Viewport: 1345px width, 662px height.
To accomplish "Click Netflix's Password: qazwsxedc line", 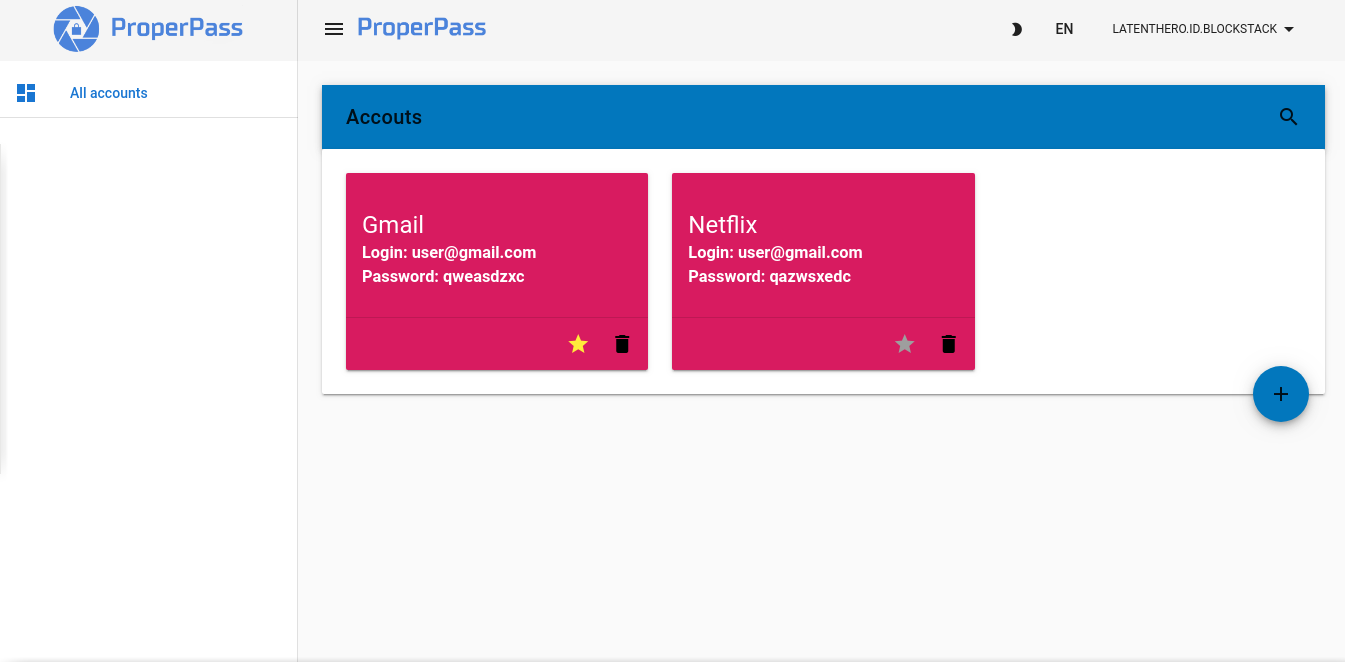I will tap(770, 276).
